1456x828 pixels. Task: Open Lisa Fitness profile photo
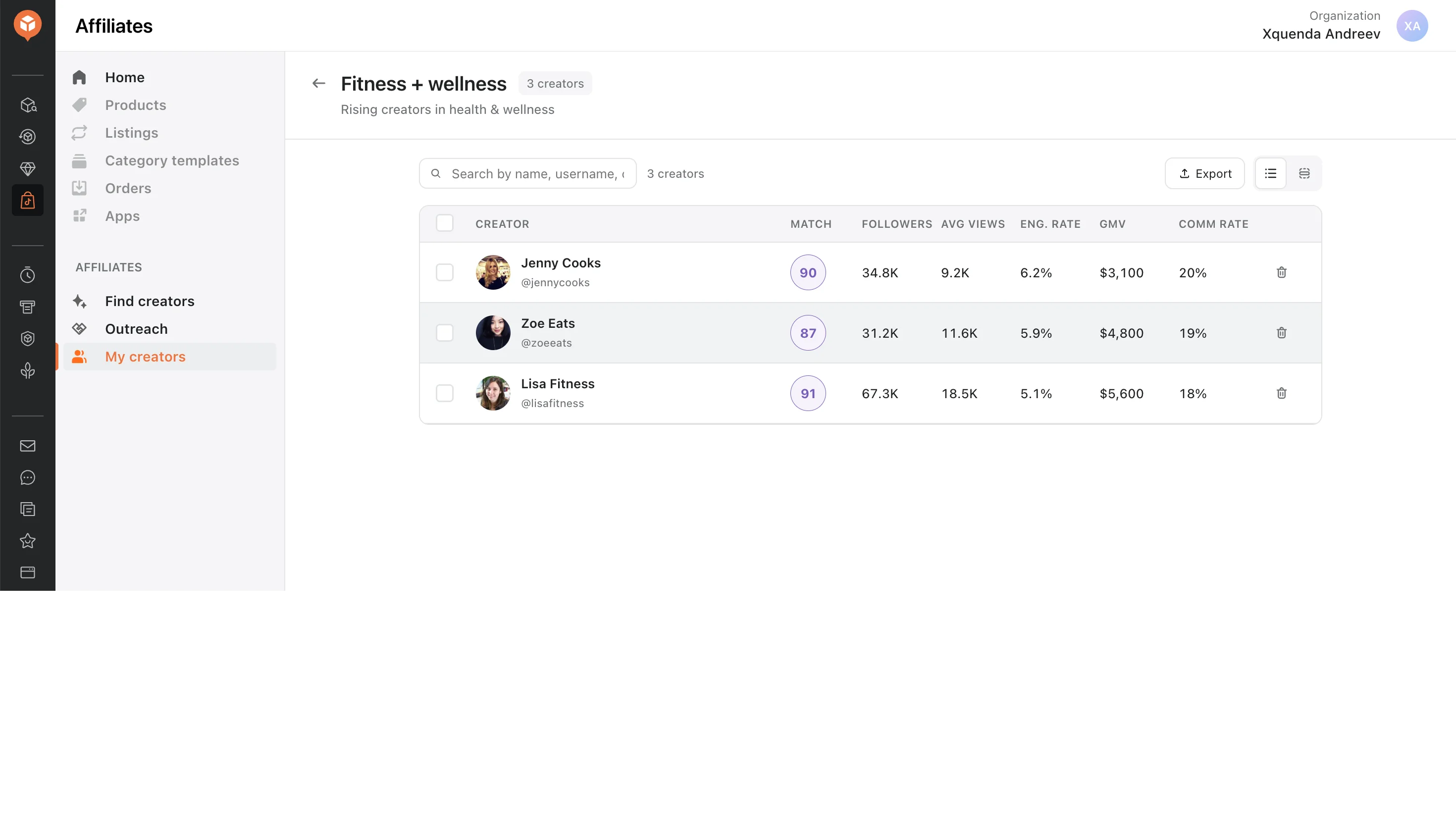[x=493, y=393]
